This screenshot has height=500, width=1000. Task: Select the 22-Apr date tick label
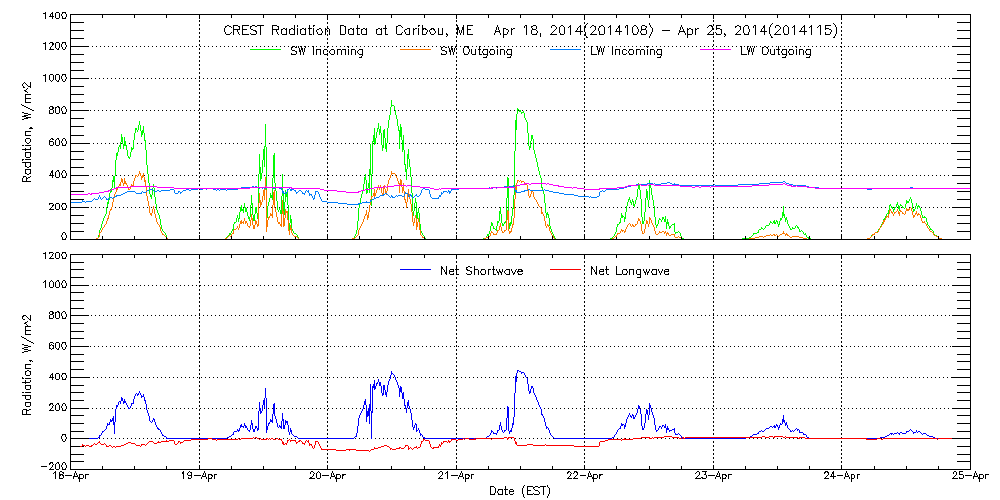585,478
